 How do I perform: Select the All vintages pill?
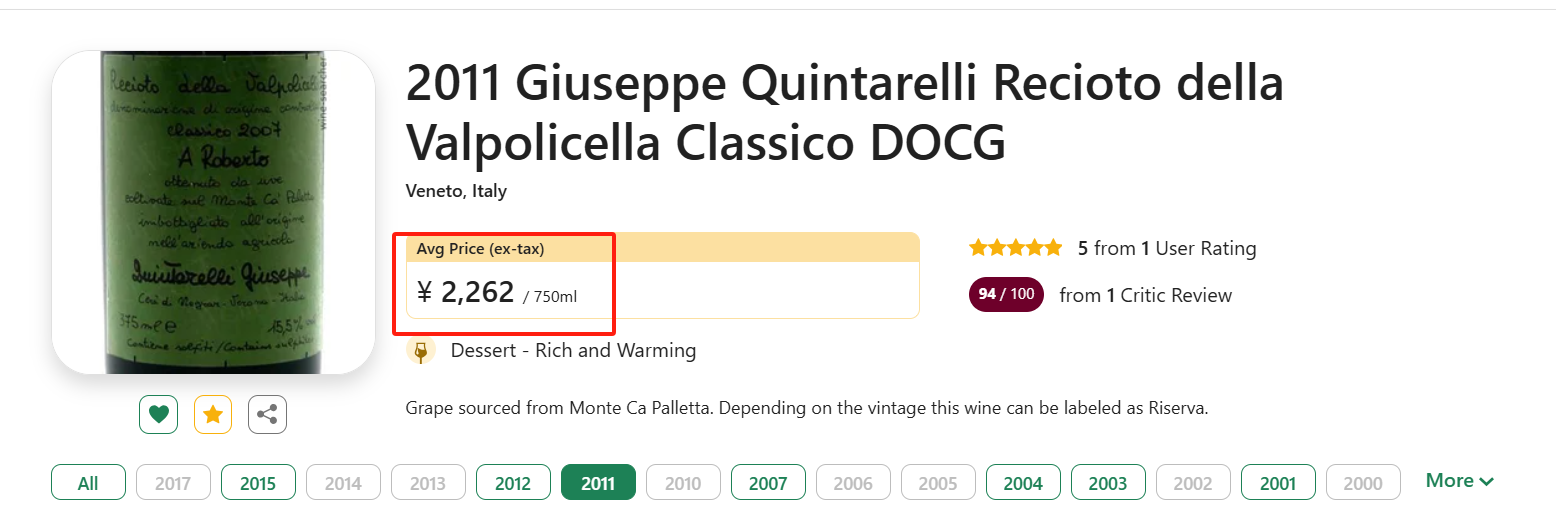88,483
